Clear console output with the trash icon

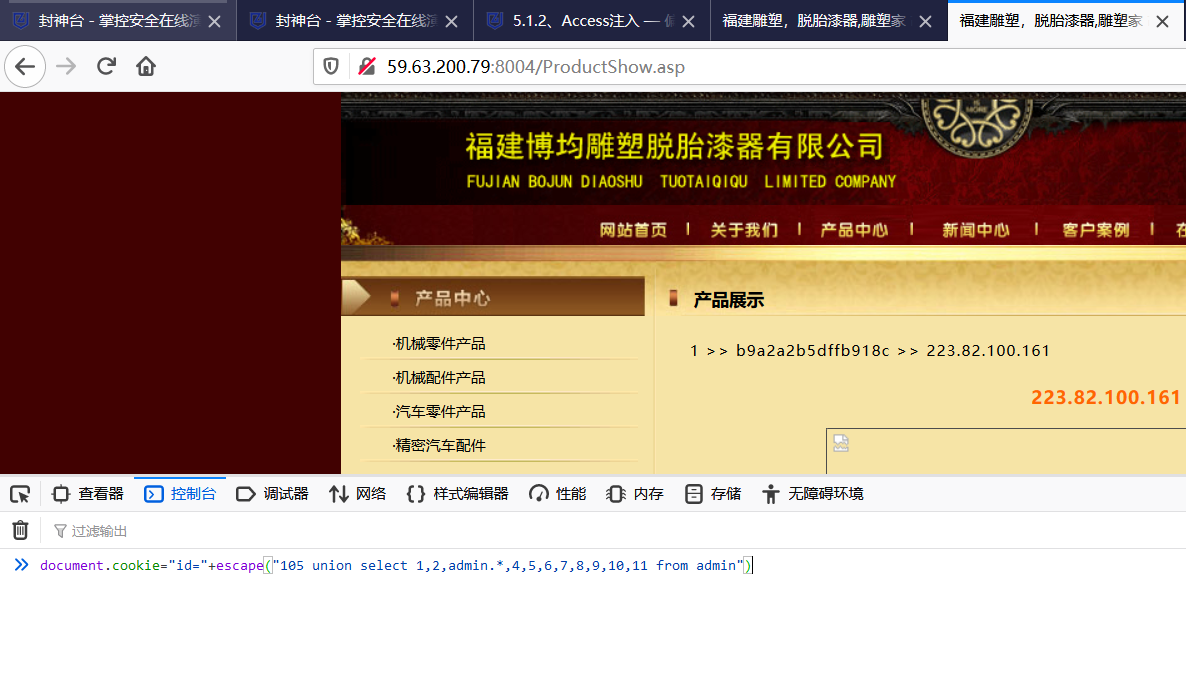point(20,530)
